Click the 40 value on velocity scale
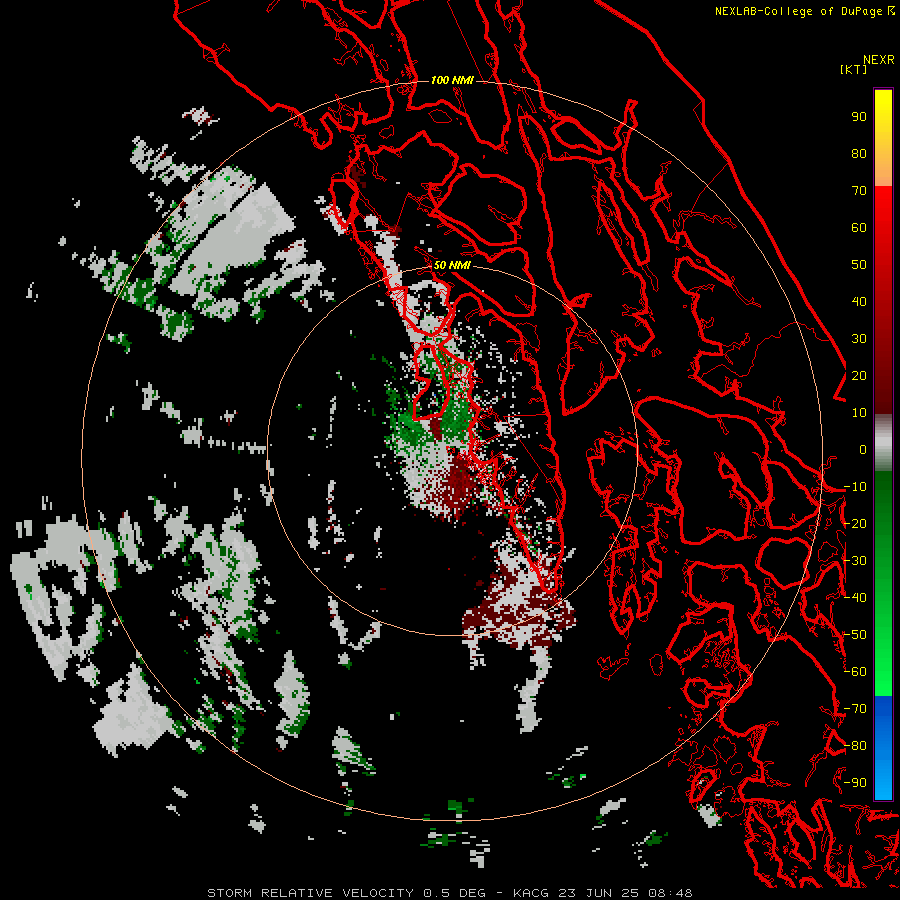Viewport: 900px width, 900px height. pyautogui.click(x=859, y=301)
